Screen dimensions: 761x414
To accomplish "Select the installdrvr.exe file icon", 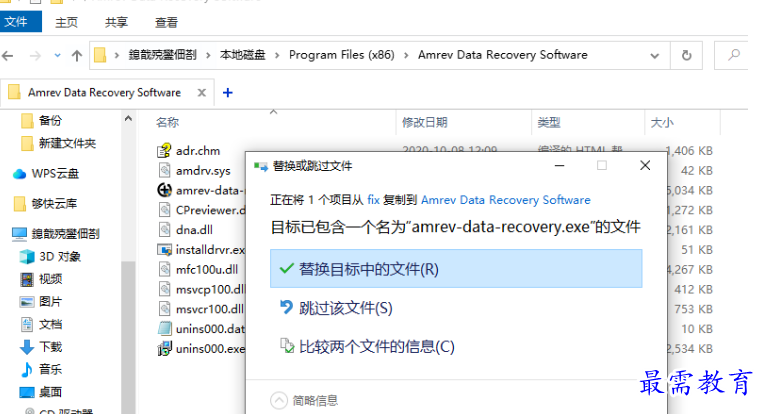I will click(x=165, y=249).
